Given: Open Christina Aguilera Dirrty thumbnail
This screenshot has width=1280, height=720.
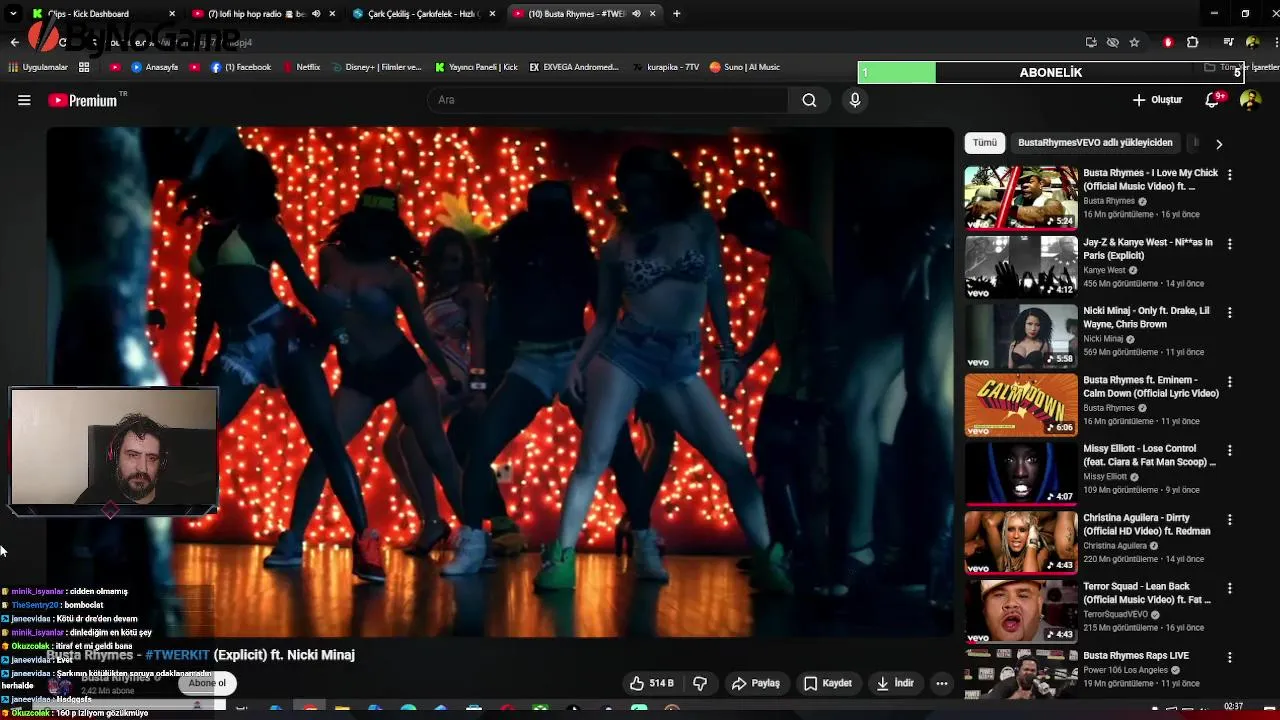Looking at the screenshot, I should (1021, 543).
